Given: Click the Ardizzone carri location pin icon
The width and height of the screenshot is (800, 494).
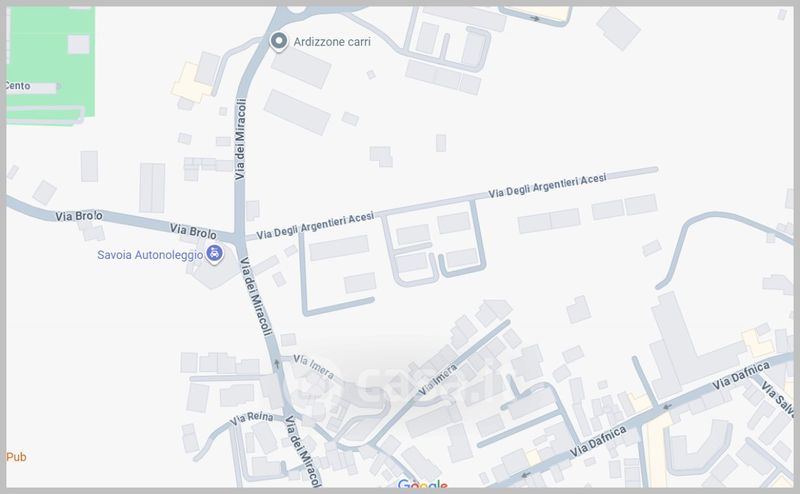Looking at the screenshot, I should [279, 41].
